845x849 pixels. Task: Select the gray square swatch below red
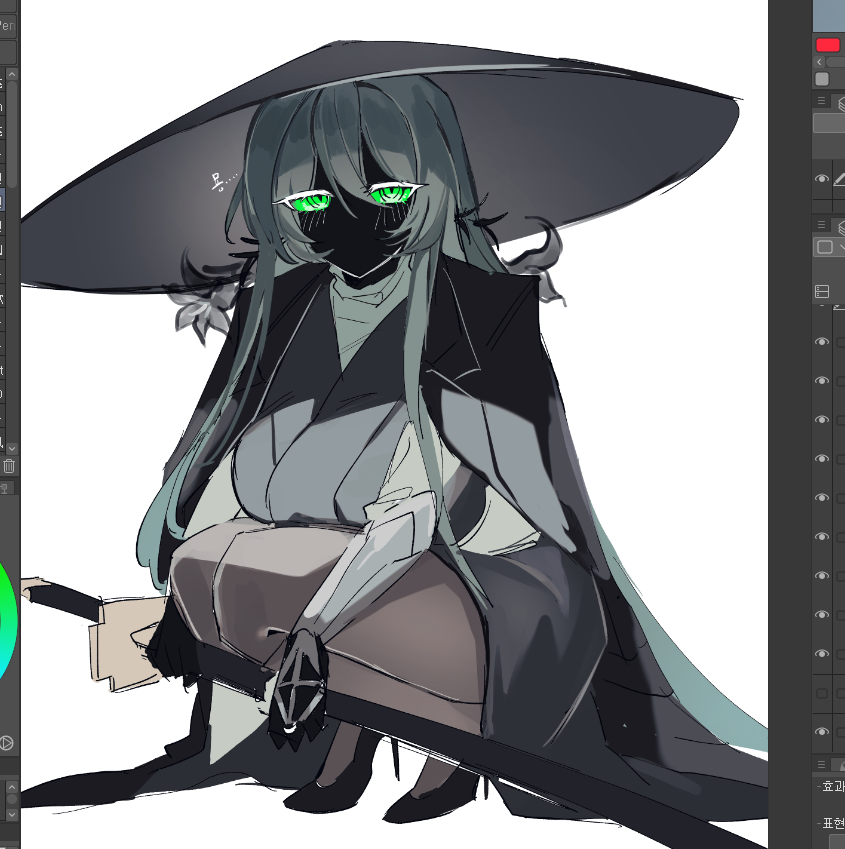[x=822, y=79]
